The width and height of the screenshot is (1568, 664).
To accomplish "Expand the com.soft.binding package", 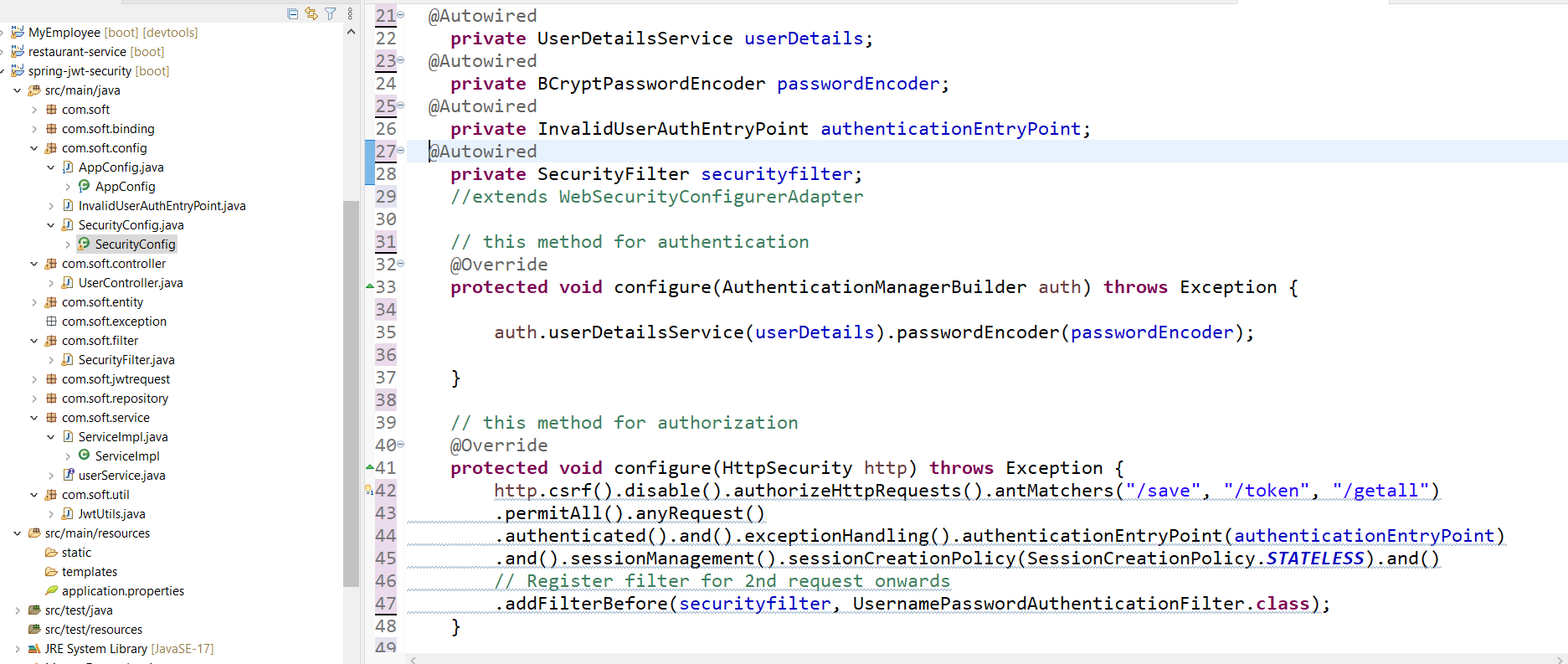I will tap(34, 129).
